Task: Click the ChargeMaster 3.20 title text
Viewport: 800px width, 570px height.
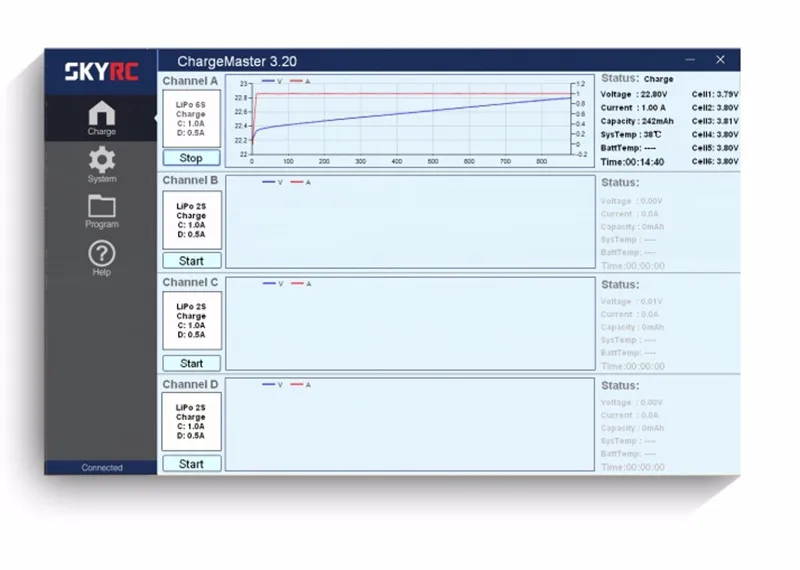Action: (x=237, y=61)
